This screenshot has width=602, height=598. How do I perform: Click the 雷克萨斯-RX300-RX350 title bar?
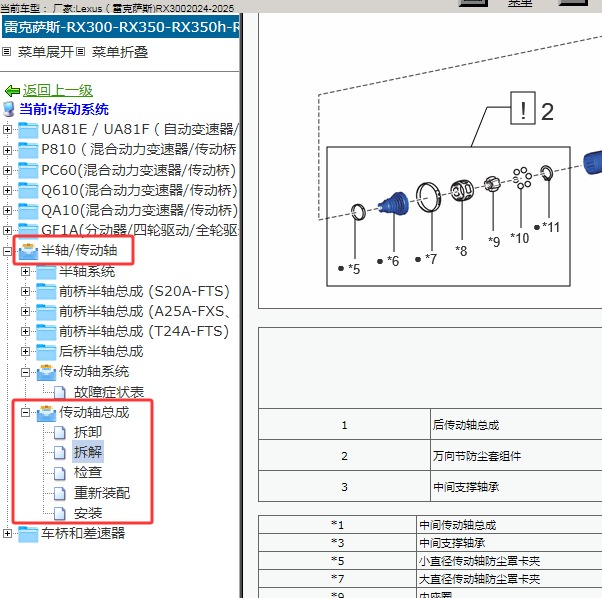121,27
